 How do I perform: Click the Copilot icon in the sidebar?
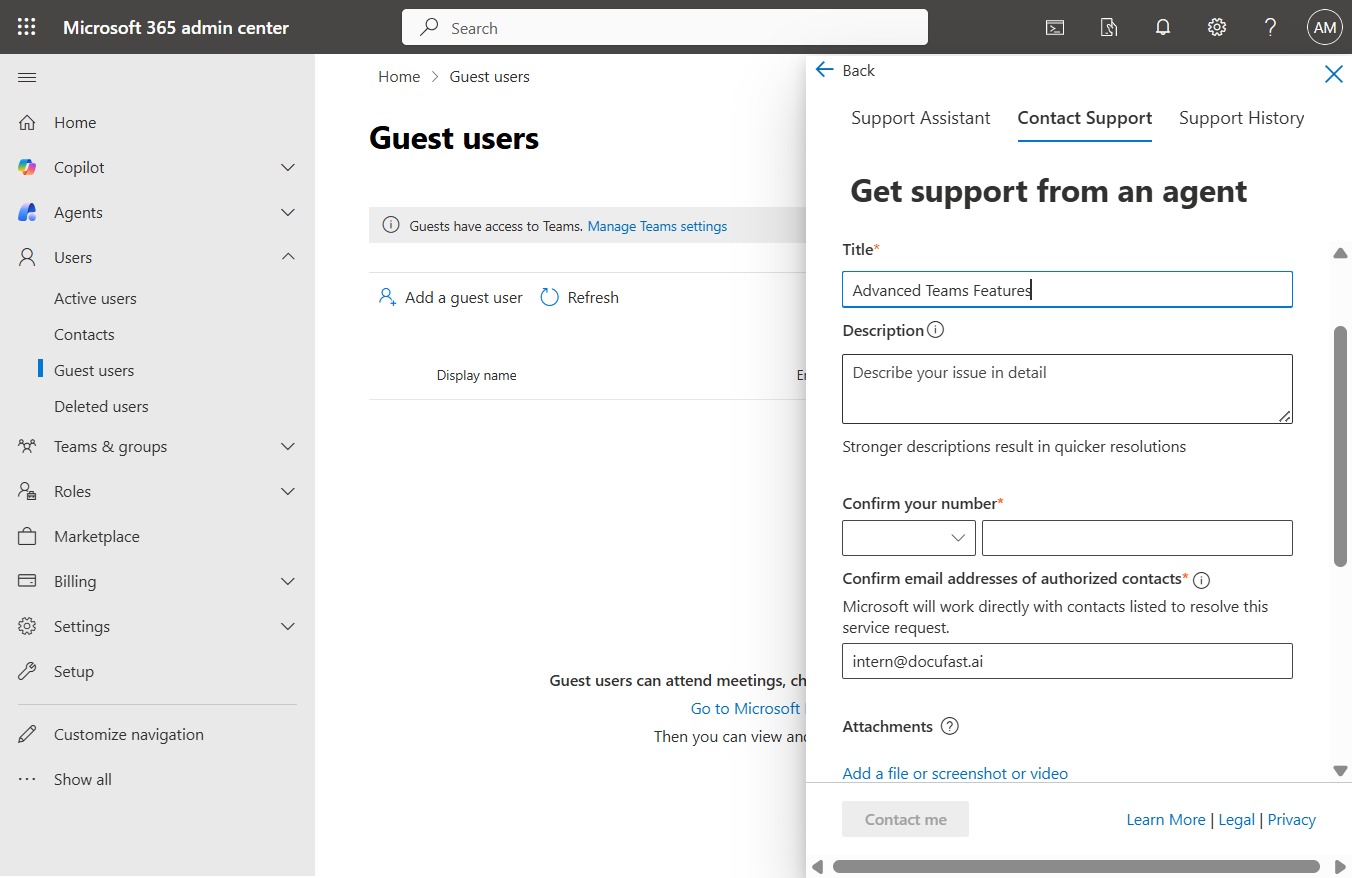coord(27,167)
